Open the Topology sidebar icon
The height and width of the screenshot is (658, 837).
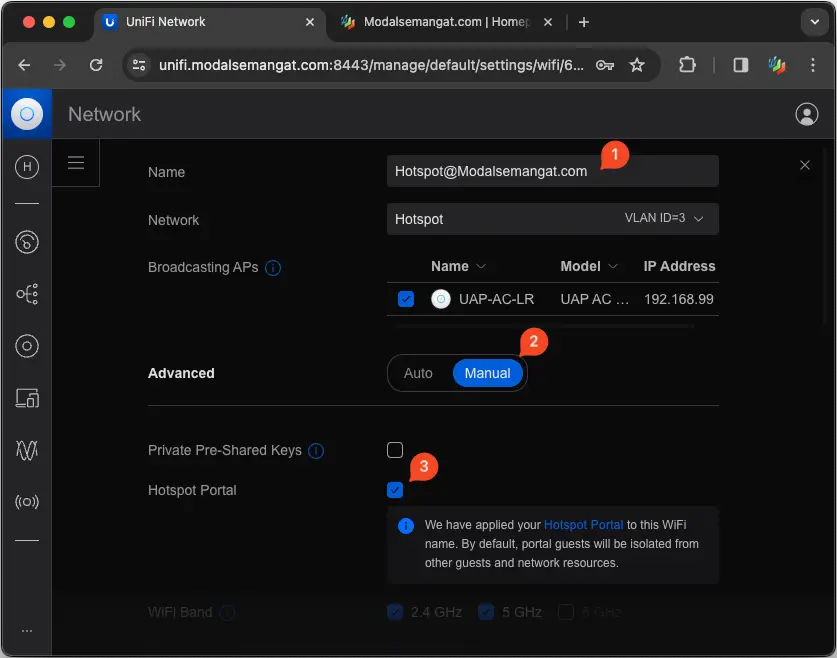tap(27, 294)
